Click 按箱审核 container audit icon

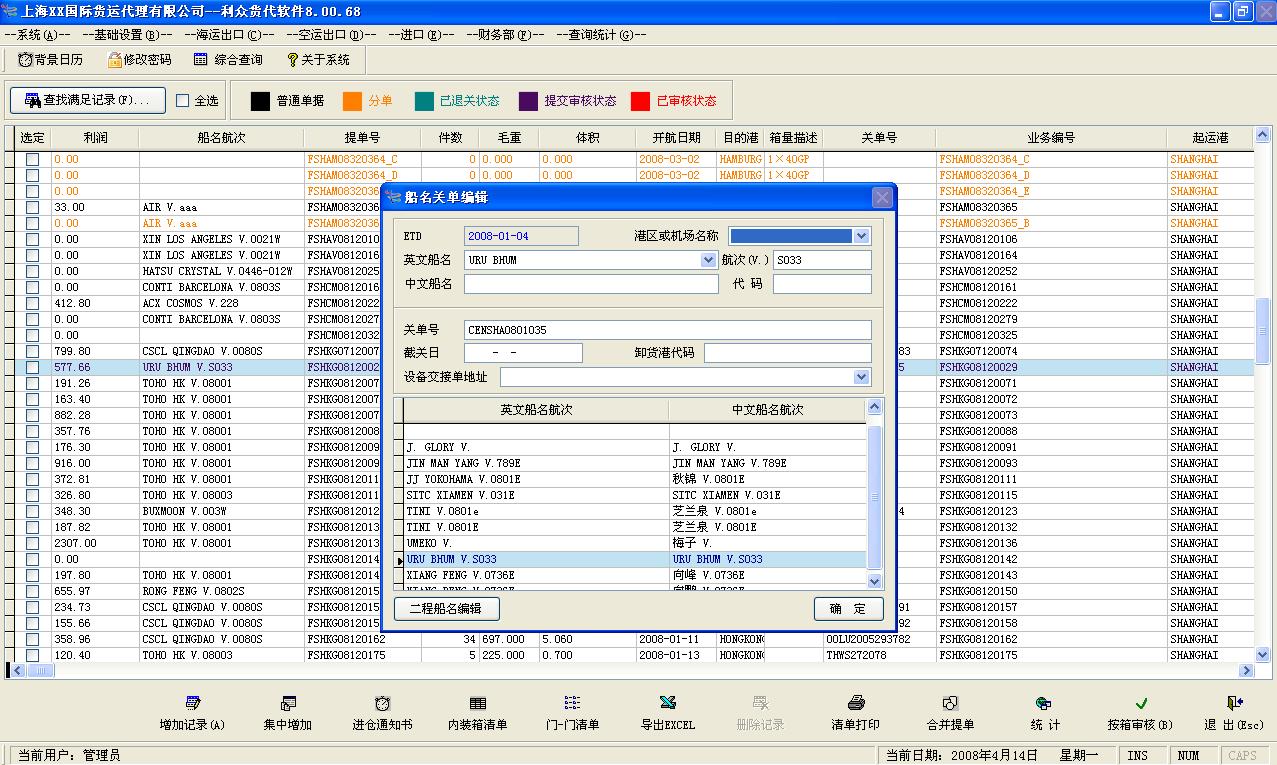tap(1141, 703)
